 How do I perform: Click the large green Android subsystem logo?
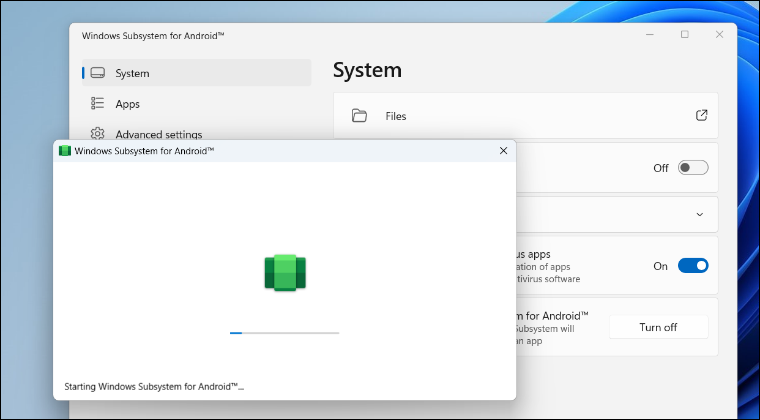point(285,273)
